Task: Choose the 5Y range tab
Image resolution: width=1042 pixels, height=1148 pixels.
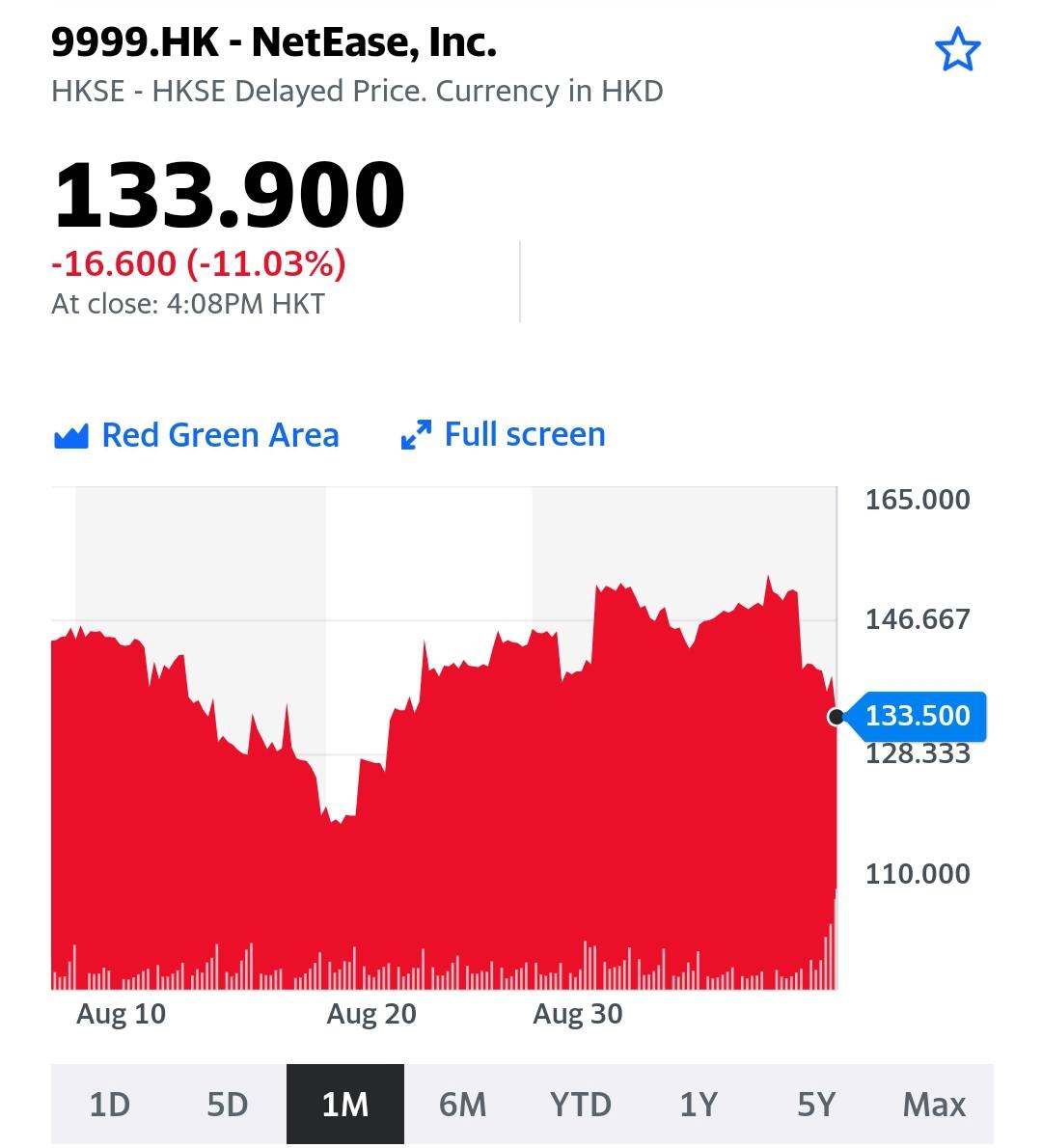Action: pos(816,1104)
